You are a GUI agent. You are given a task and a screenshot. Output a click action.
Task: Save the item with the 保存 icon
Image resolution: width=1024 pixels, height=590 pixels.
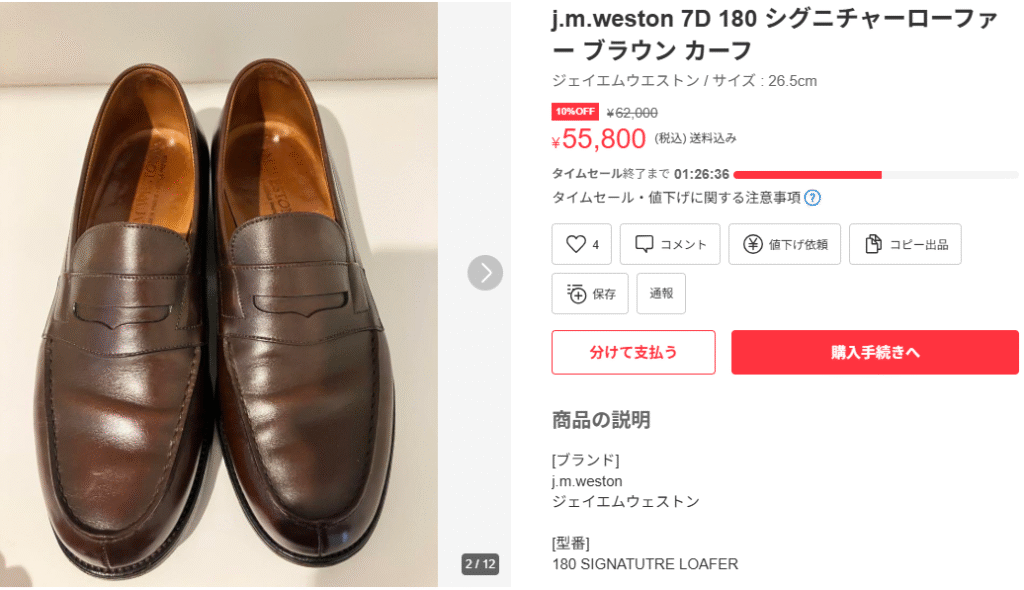click(576, 293)
